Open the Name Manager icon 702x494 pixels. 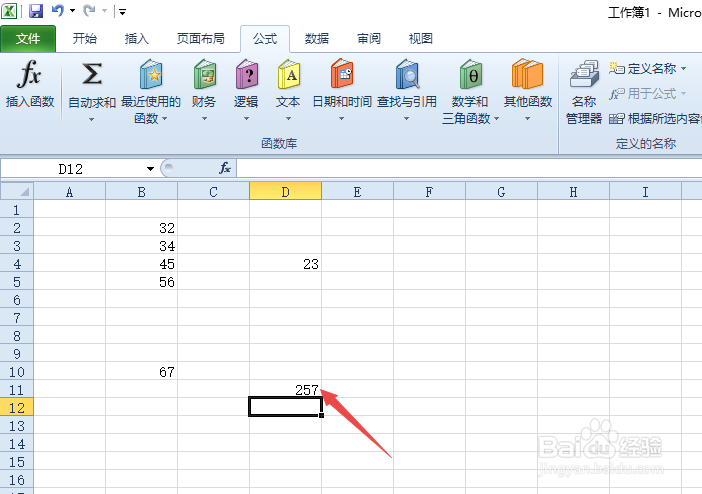pos(584,73)
